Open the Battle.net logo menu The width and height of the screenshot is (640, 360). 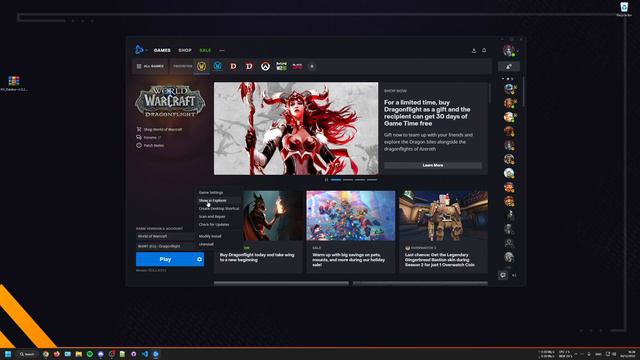coord(139,50)
